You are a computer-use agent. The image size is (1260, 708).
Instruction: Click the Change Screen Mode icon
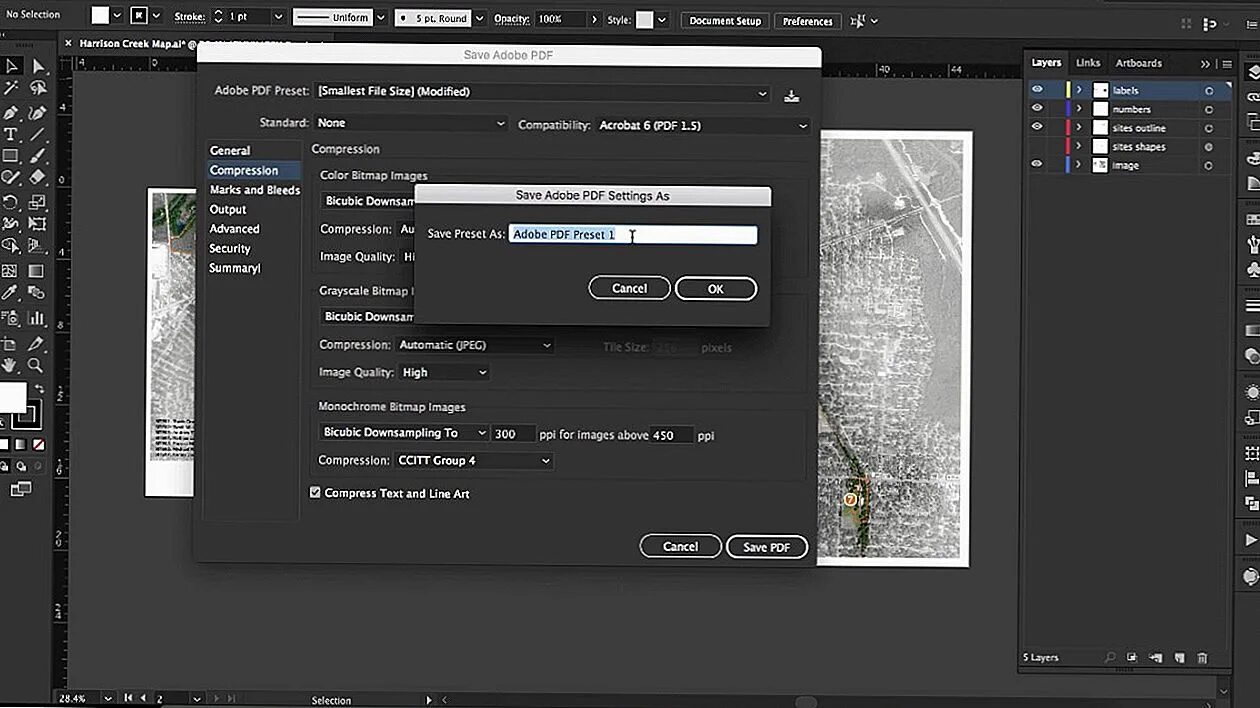(21, 489)
